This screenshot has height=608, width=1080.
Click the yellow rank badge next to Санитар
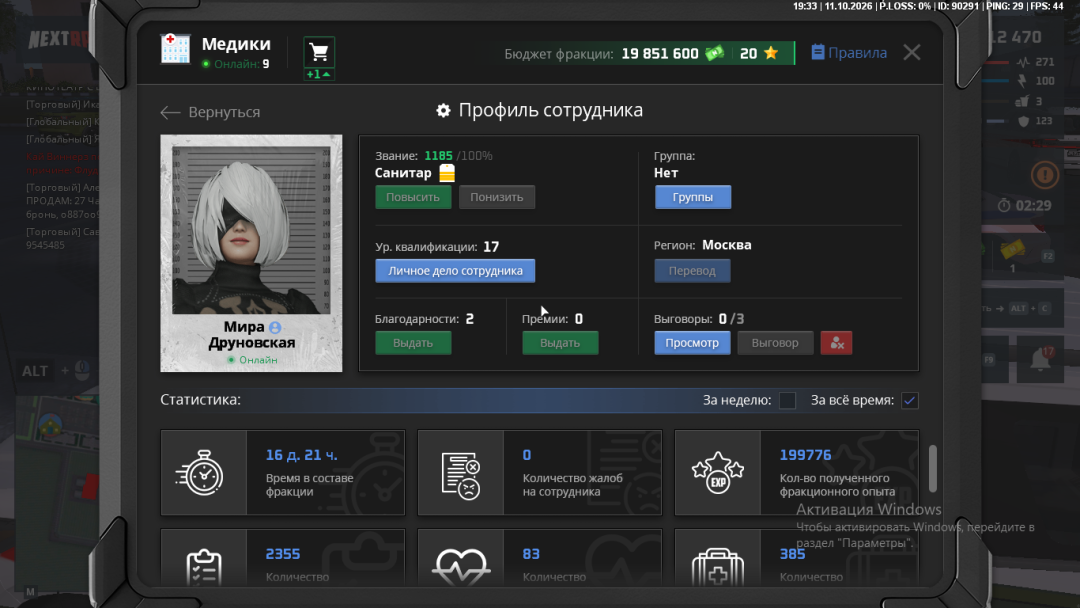[x=447, y=173]
